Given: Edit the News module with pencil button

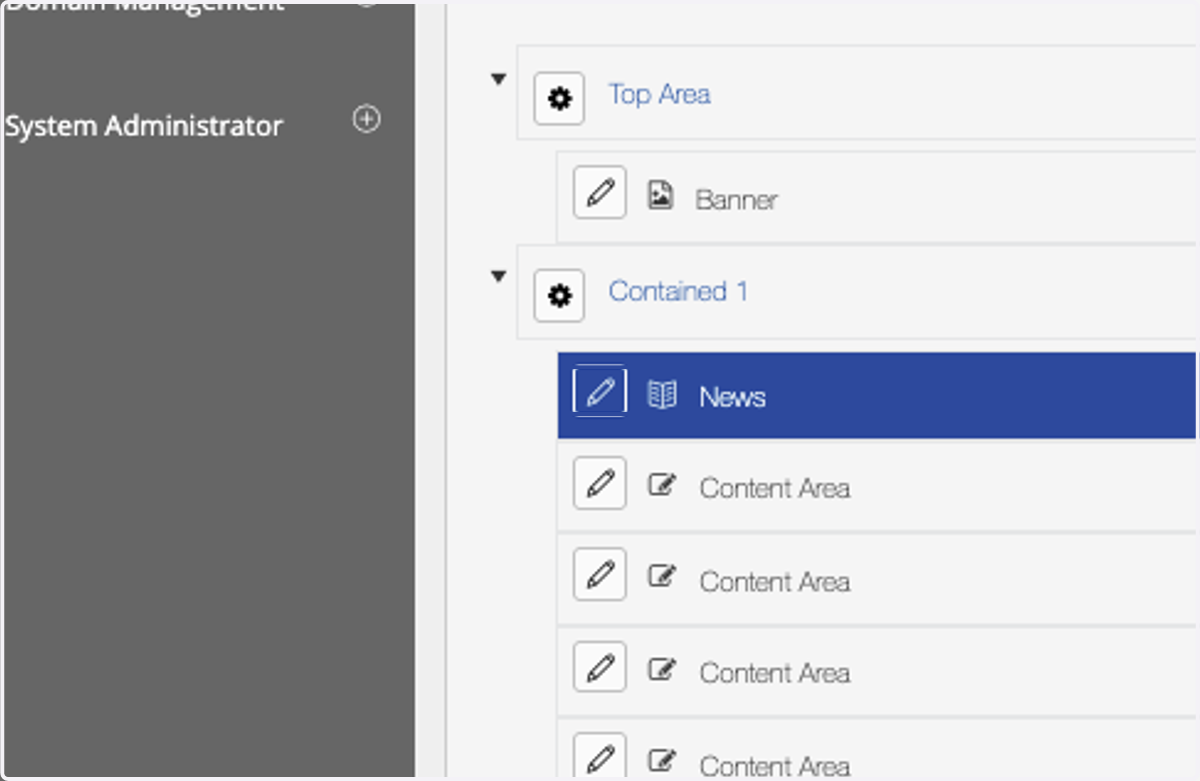Looking at the screenshot, I should pyautogui.click(x=600, y=390).
